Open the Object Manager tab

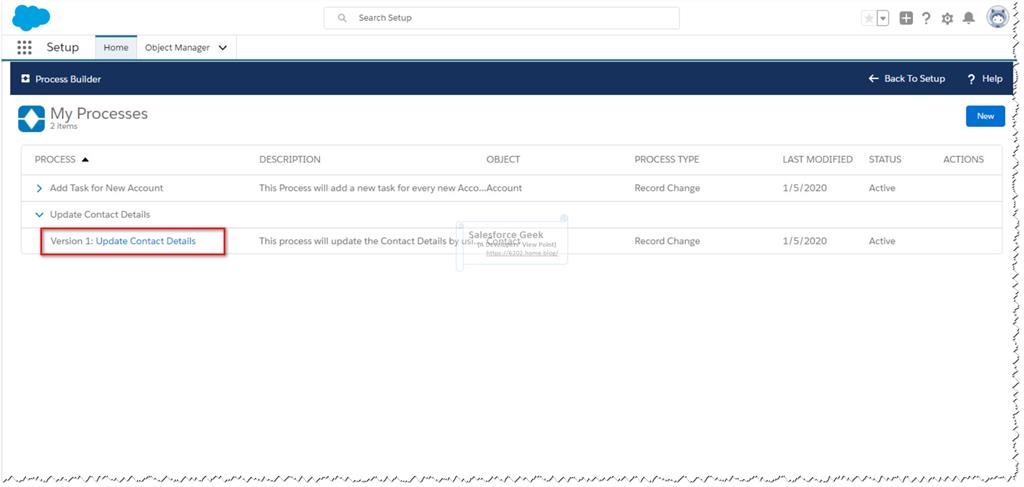pyautogui.click(x=177, y=48)
